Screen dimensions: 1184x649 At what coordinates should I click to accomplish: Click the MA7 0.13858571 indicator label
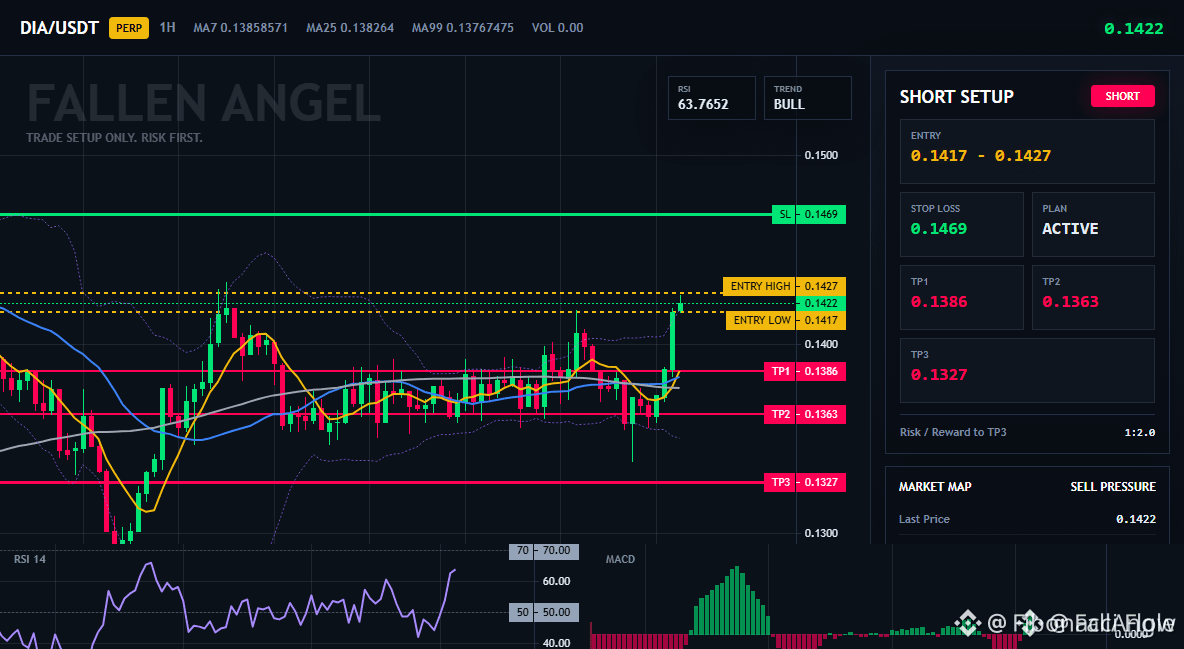[x=240, y=27]
